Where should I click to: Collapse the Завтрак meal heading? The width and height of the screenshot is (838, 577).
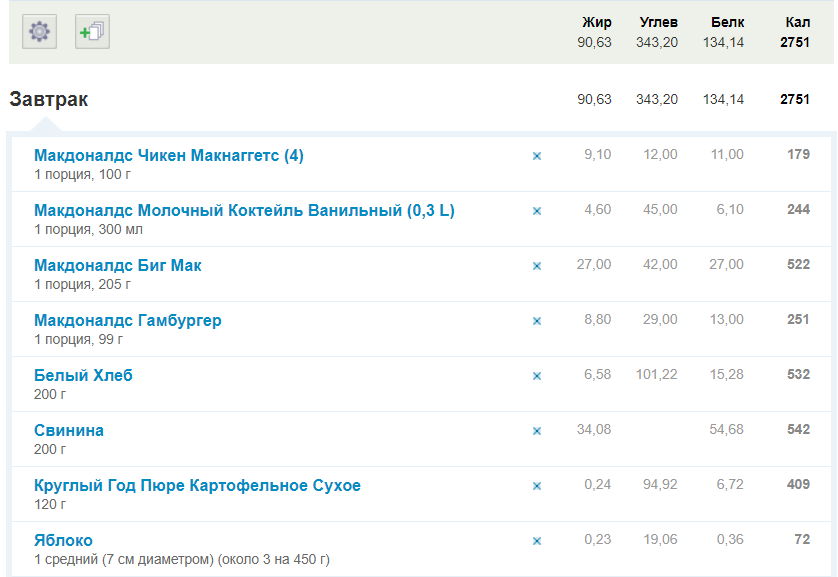(49, 99)
